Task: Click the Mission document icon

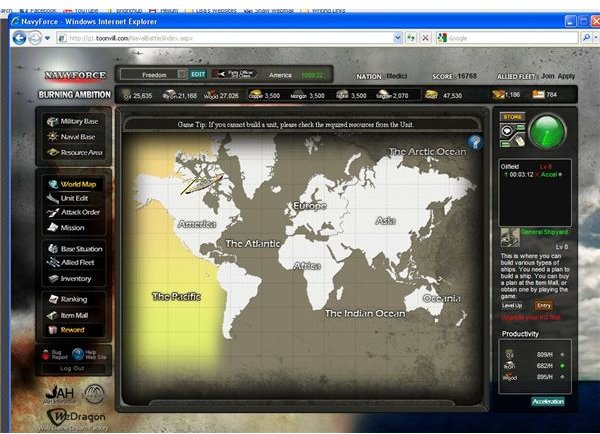Action: 52,228
